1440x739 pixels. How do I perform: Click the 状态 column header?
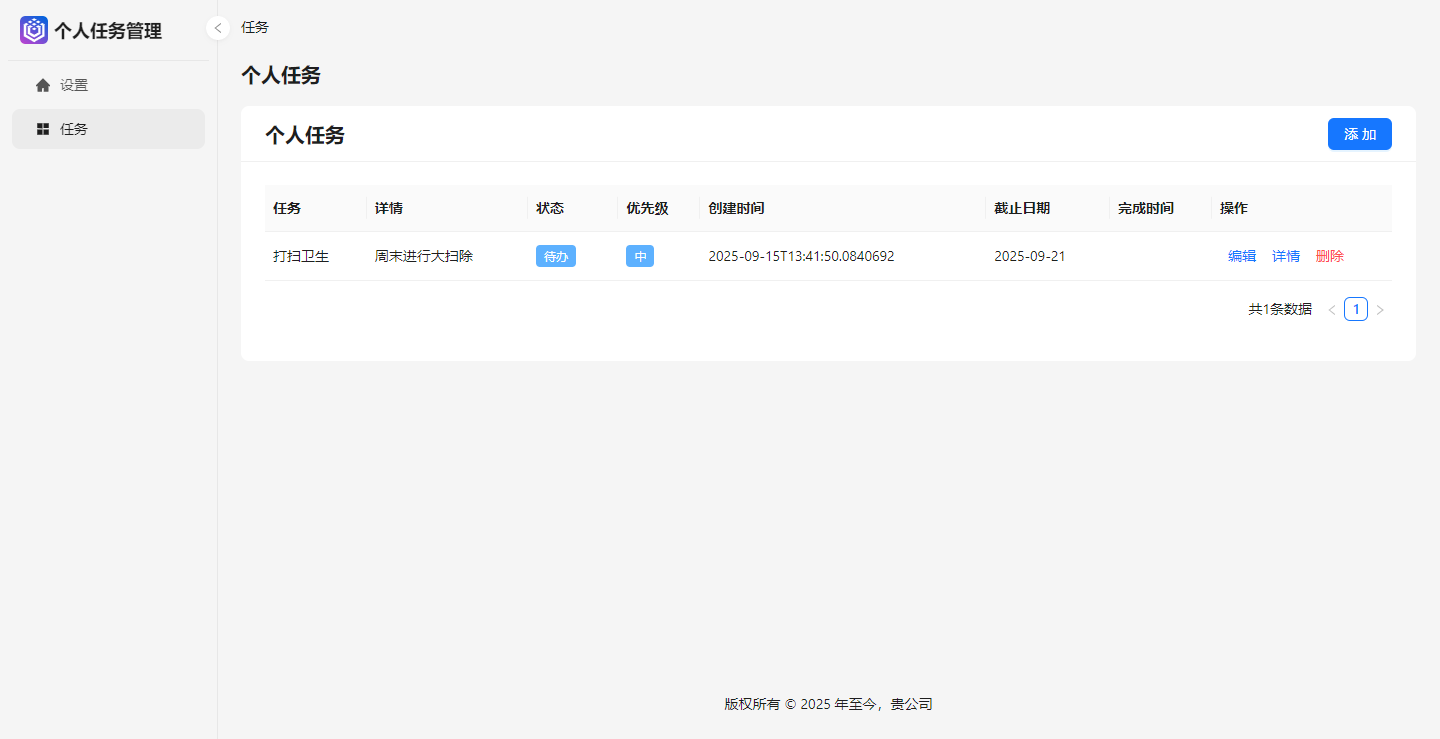tap(548, 208)
